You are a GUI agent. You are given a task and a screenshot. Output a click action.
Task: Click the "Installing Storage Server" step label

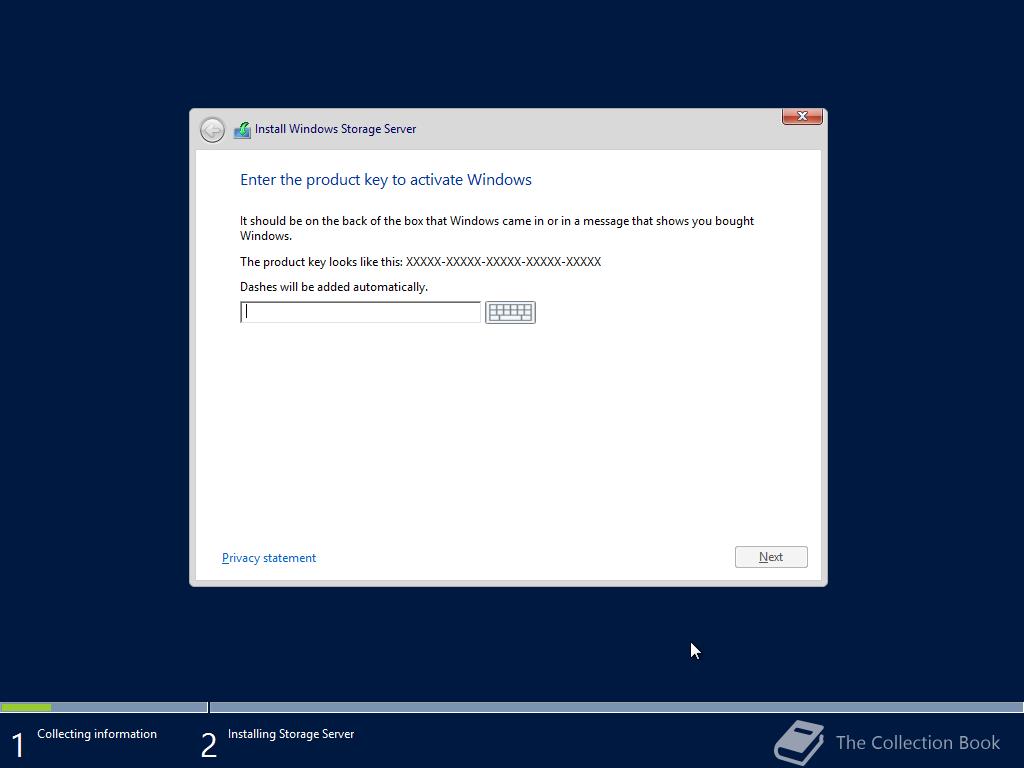(291, 734)
